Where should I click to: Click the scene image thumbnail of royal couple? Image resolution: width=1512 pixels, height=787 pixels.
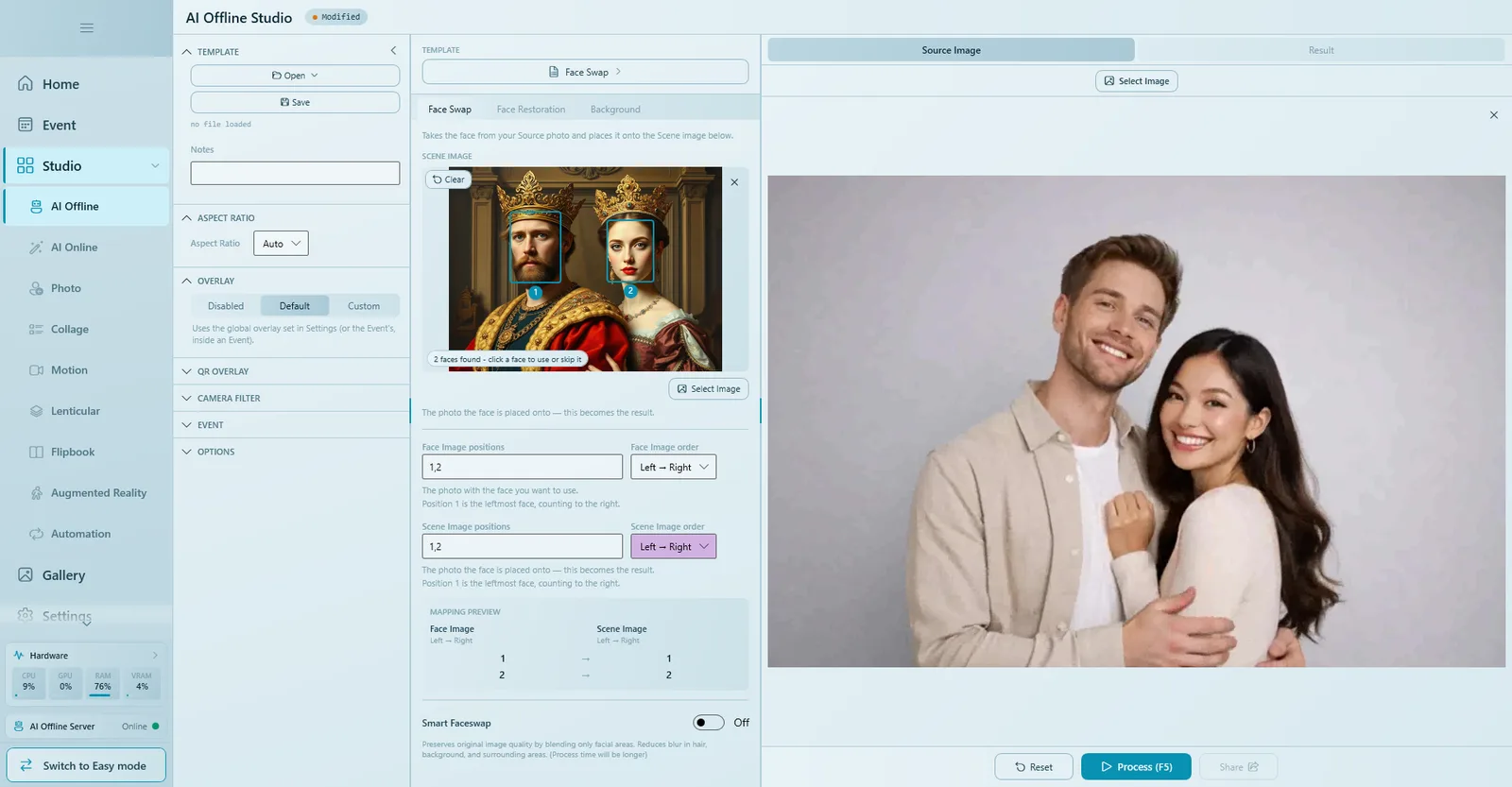(585, 269)
